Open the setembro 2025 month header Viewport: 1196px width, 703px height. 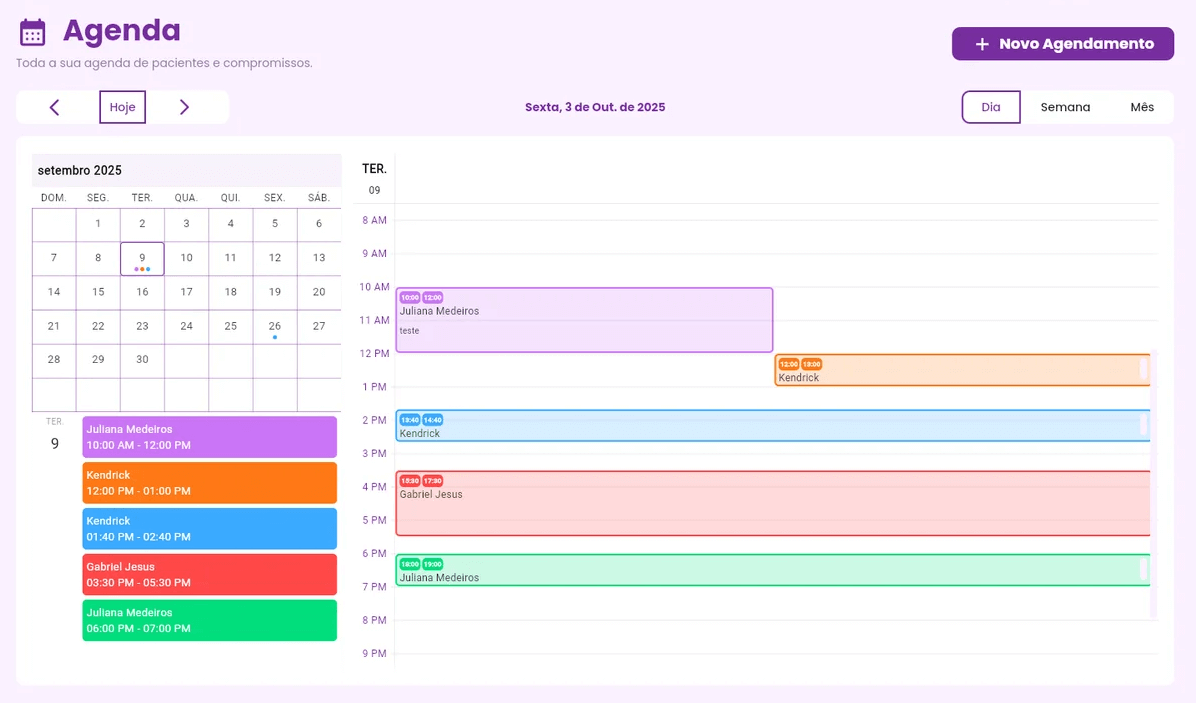(80, 170)
